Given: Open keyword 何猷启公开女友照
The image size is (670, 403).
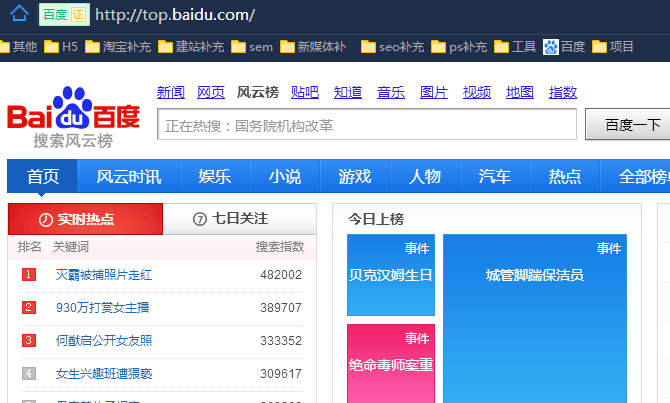Looking at the screenshot, I should [104, 340].
